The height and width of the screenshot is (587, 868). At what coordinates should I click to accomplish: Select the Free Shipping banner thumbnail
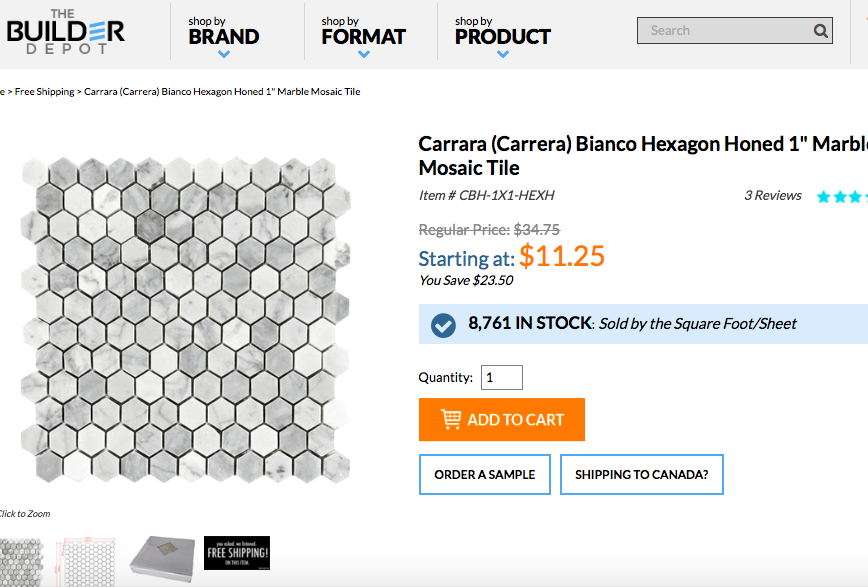click(x=237, y=553)
